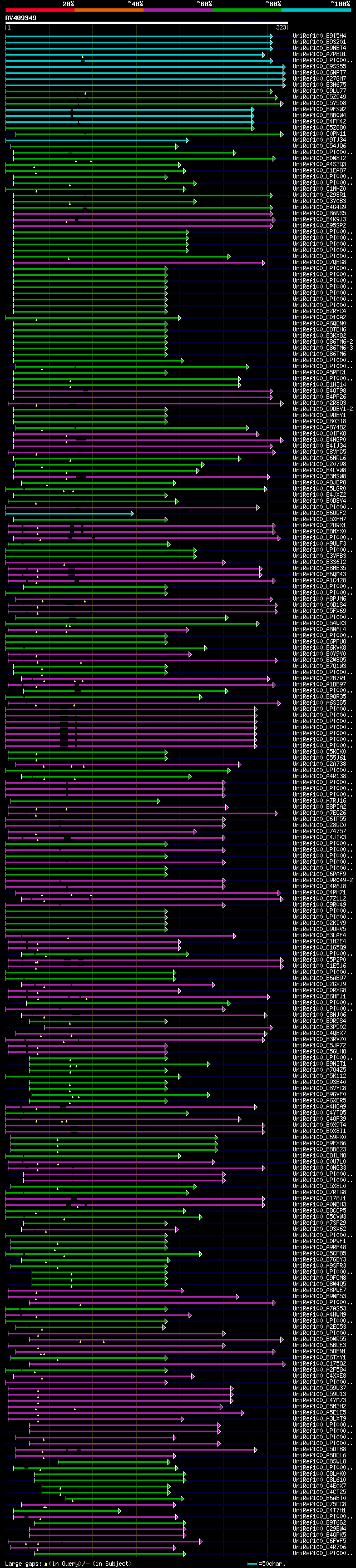Image resolution: width=356 pixels, height=1568 pixels.
Task: Open hit UniRef100_B9S2O1
Action: tap(319, 42)
